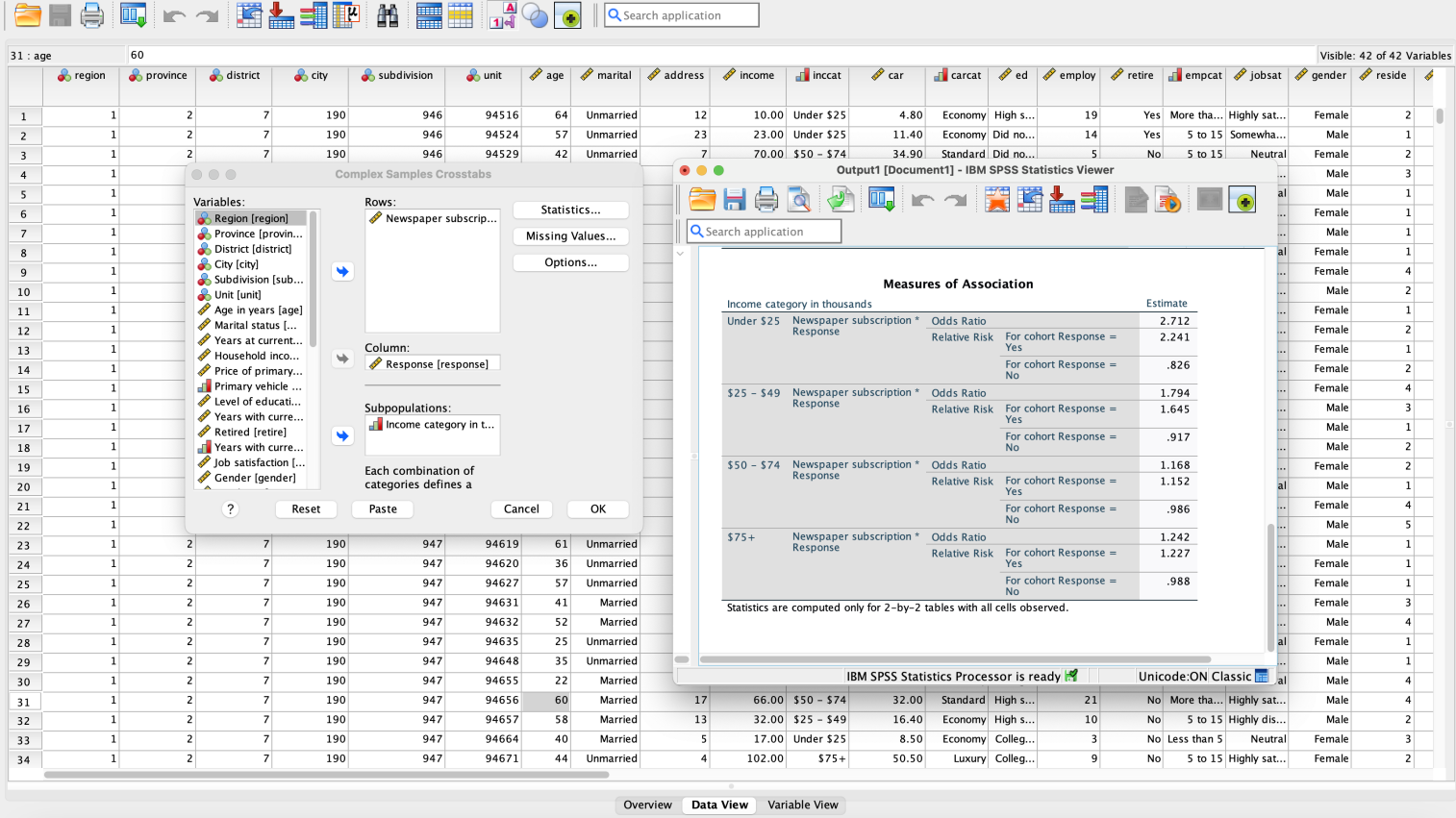Select Response [response] in Column box
The height and width of the screenshot is (818, 1456).
click(433, 364)
